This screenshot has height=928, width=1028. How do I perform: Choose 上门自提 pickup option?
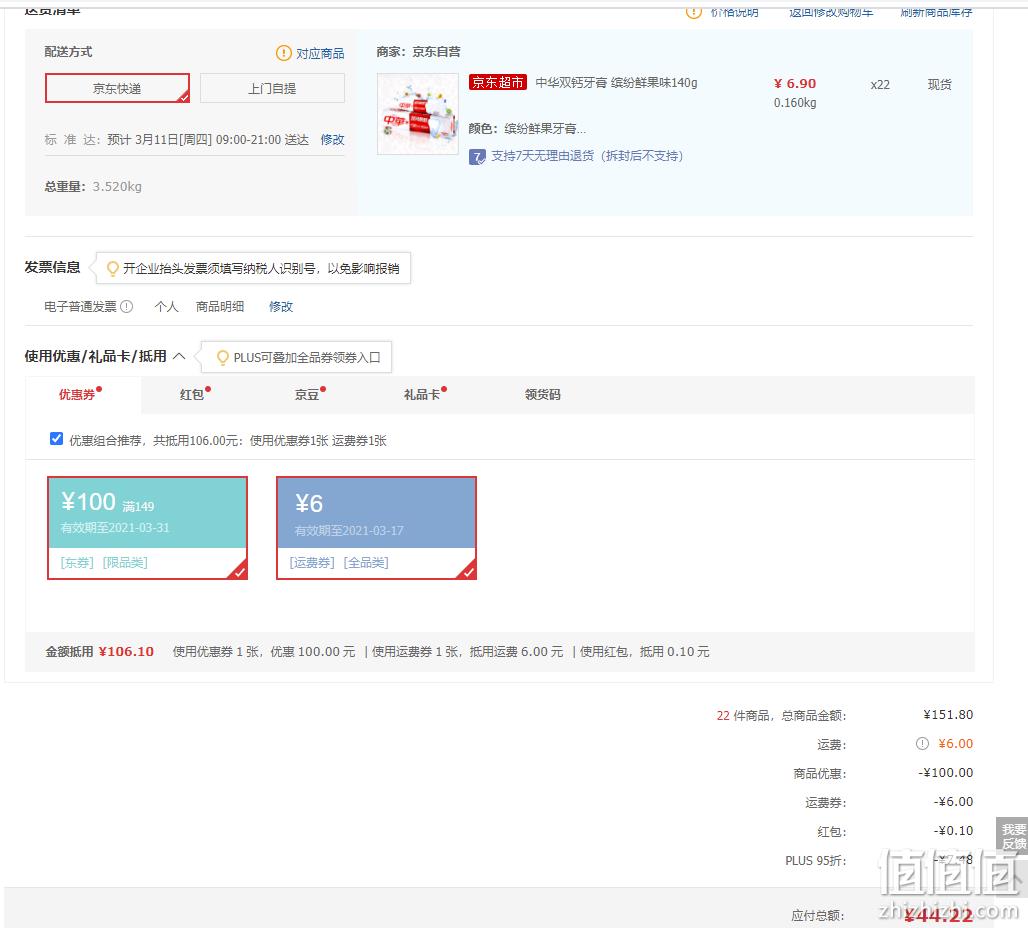(x=272, y=88)
